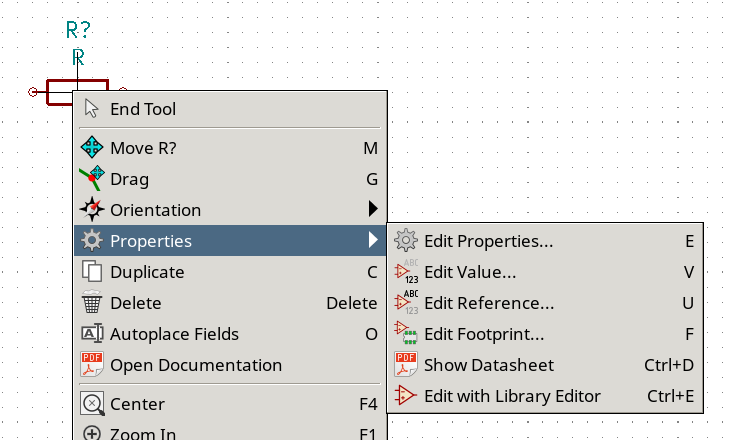
Task: Click the Orientation compass icon
Action: (x=92, y=210)
